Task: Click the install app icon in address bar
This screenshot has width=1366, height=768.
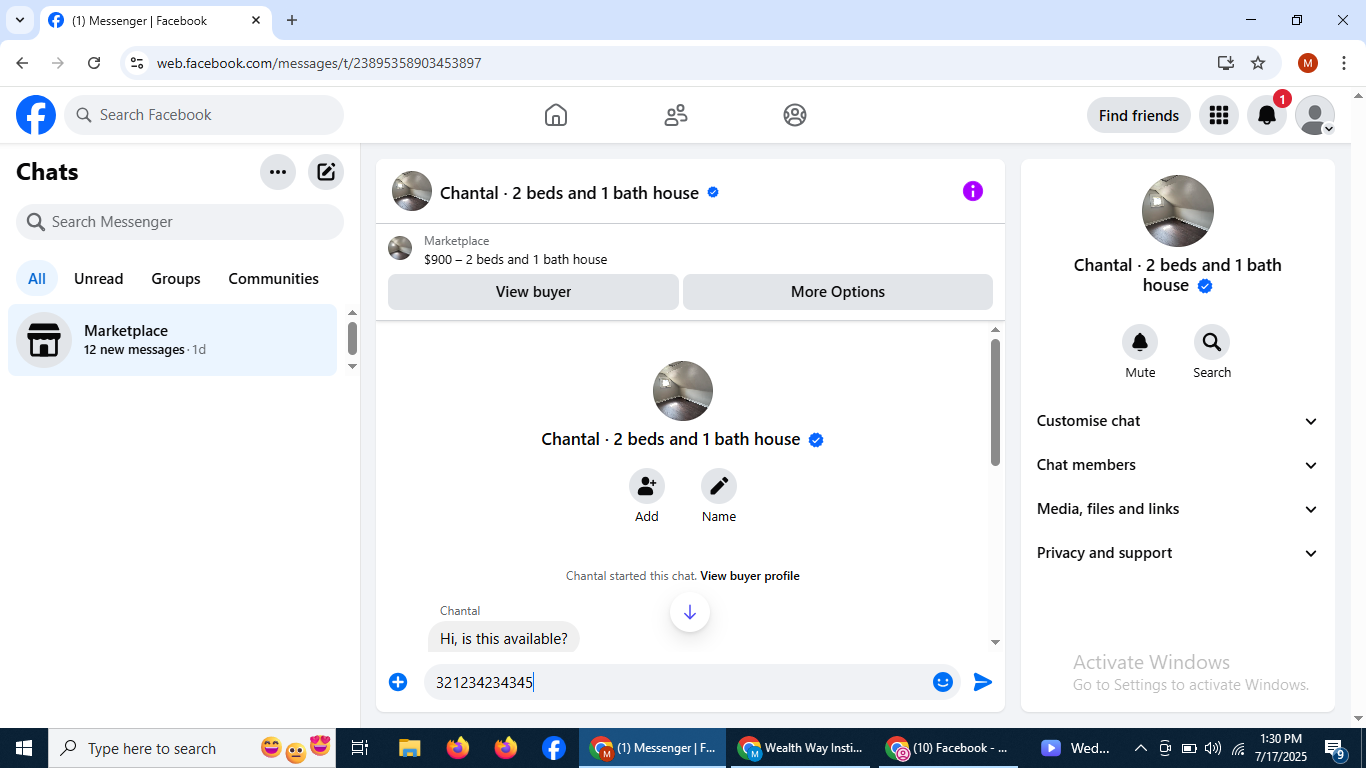Action: (1226, 63)
